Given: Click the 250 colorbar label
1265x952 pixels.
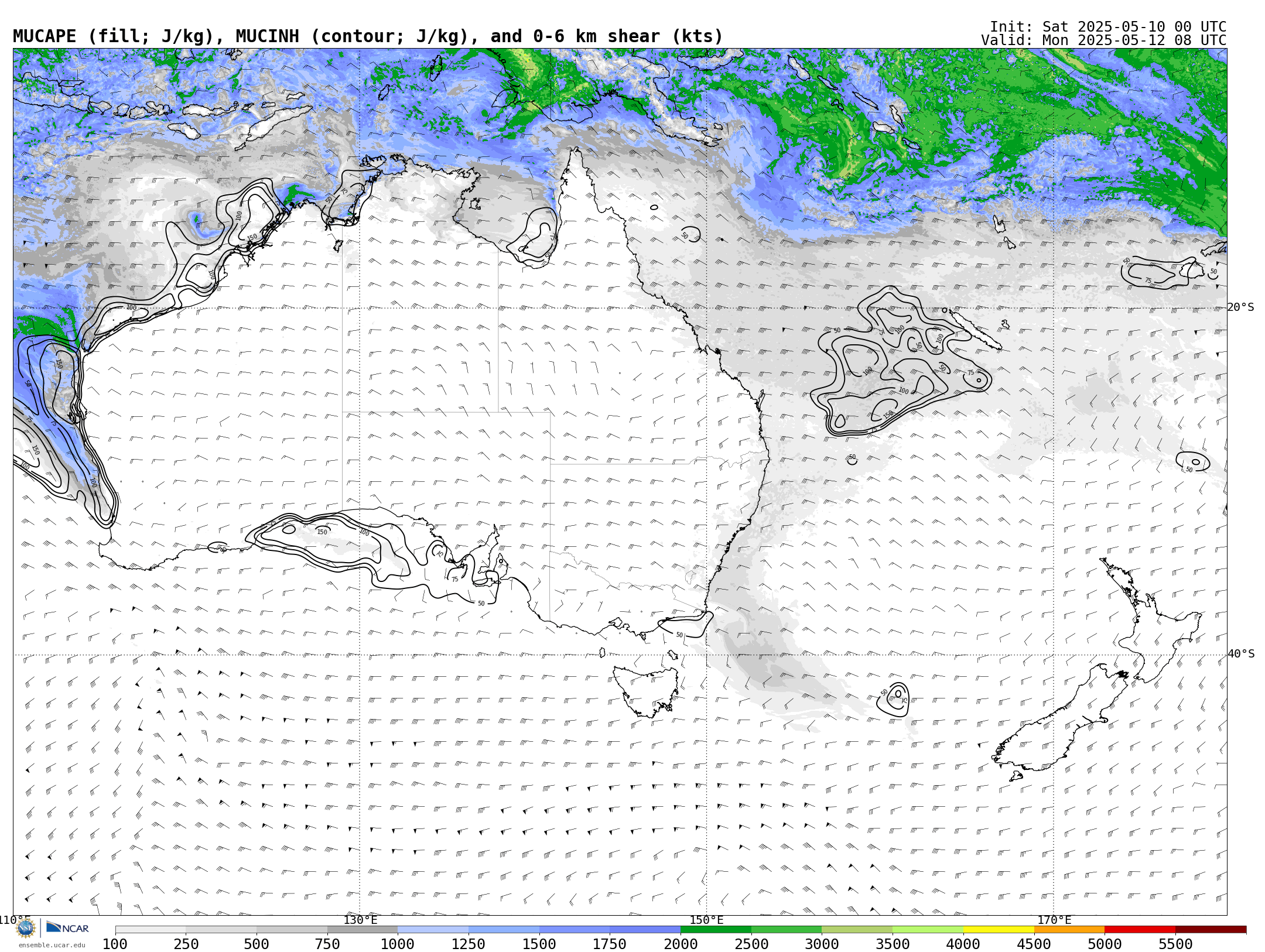Looking at the screenshot, I should pyautogui.click(x=186, y=944).
